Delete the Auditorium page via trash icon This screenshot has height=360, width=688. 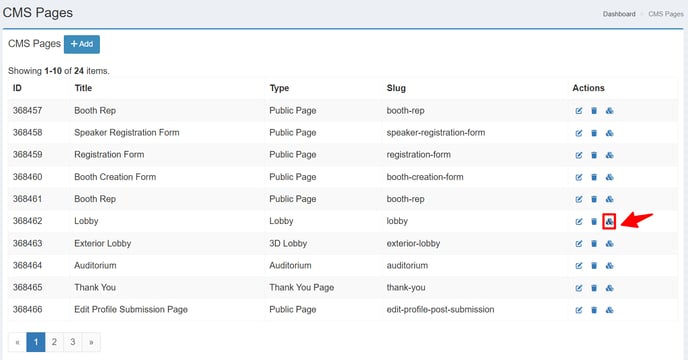pyautogui.click(x=594, y=266)
